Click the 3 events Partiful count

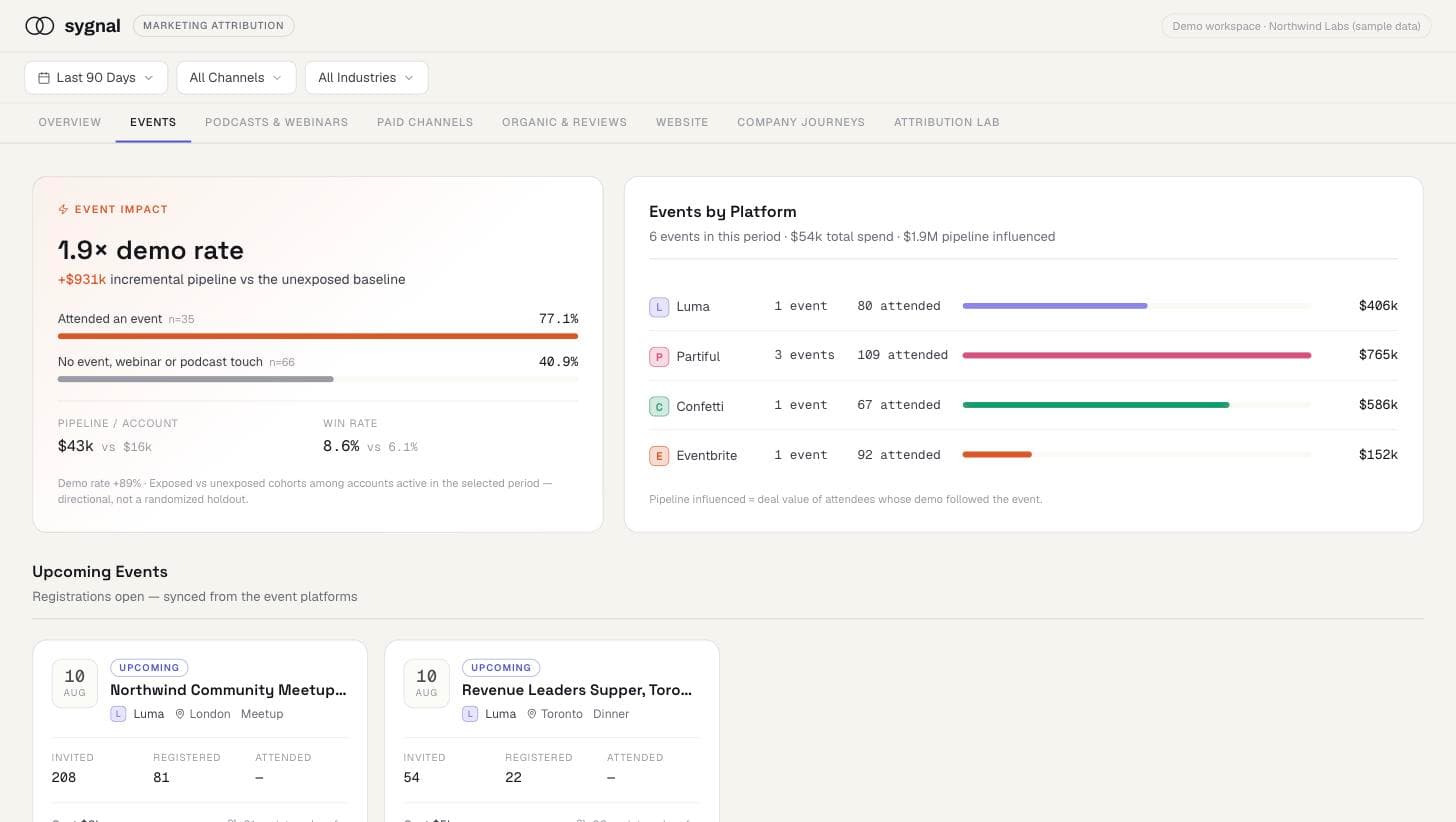pyautogui.click(x=804, y=355)
